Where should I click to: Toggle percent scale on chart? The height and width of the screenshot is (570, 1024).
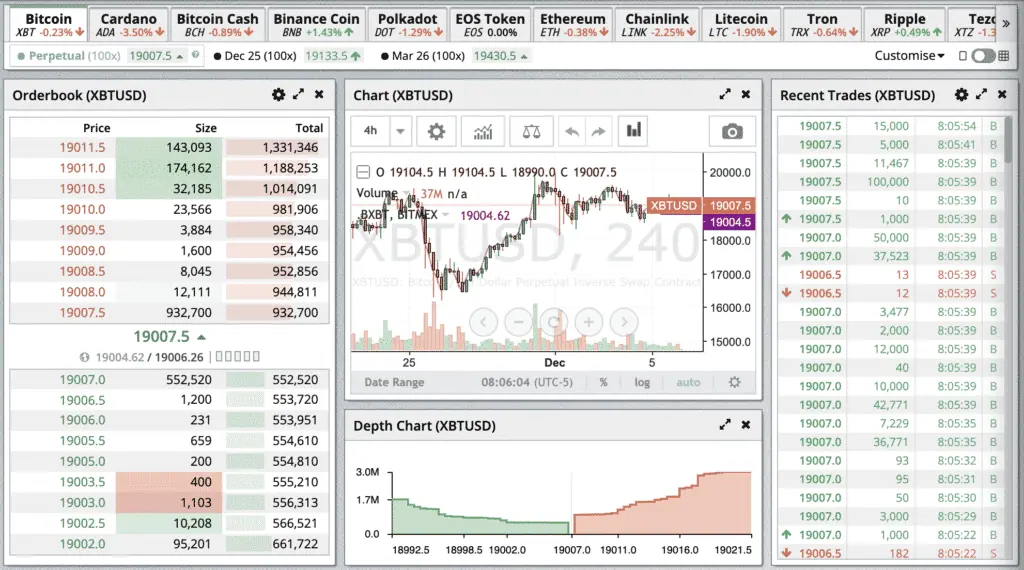[x=603, y=382]
